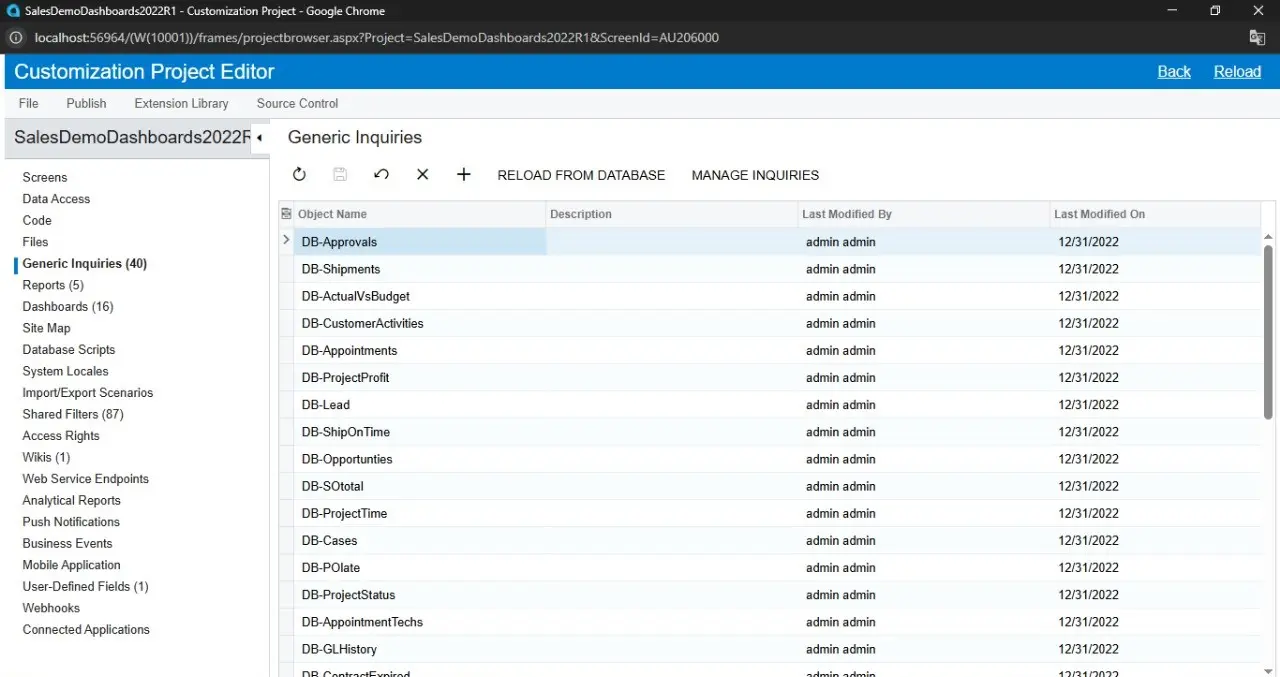Click the grid vertical scrollbar thumb
Image resolution: width=1280 pixels, height=677 pixels.
click(x=1269, y=331)
